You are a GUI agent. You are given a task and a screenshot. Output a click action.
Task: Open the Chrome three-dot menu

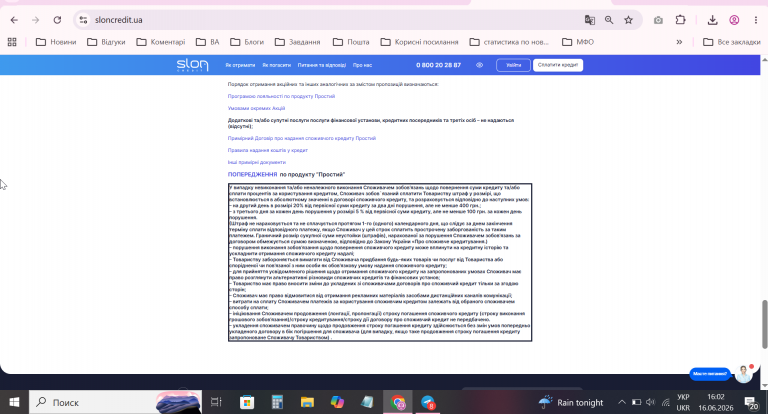tap(756, 20)
